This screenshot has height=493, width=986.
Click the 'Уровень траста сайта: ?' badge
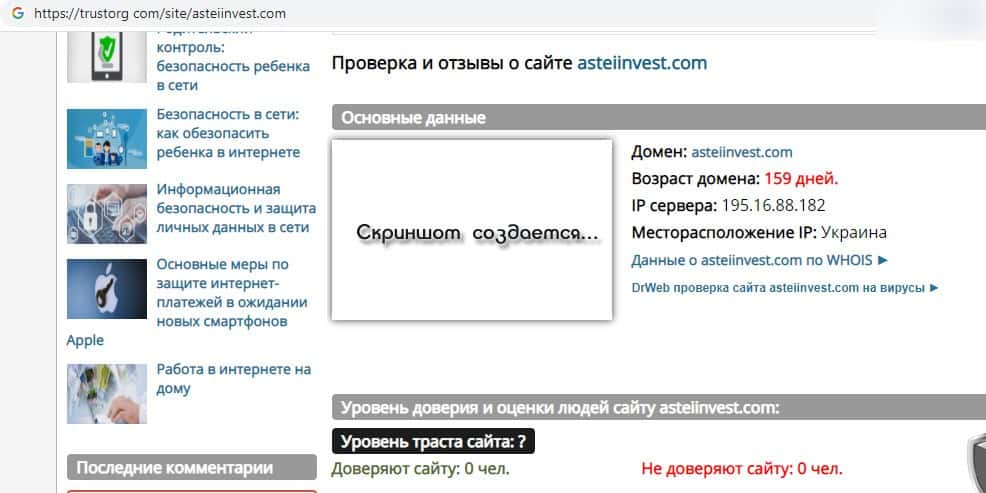point(433,441)
